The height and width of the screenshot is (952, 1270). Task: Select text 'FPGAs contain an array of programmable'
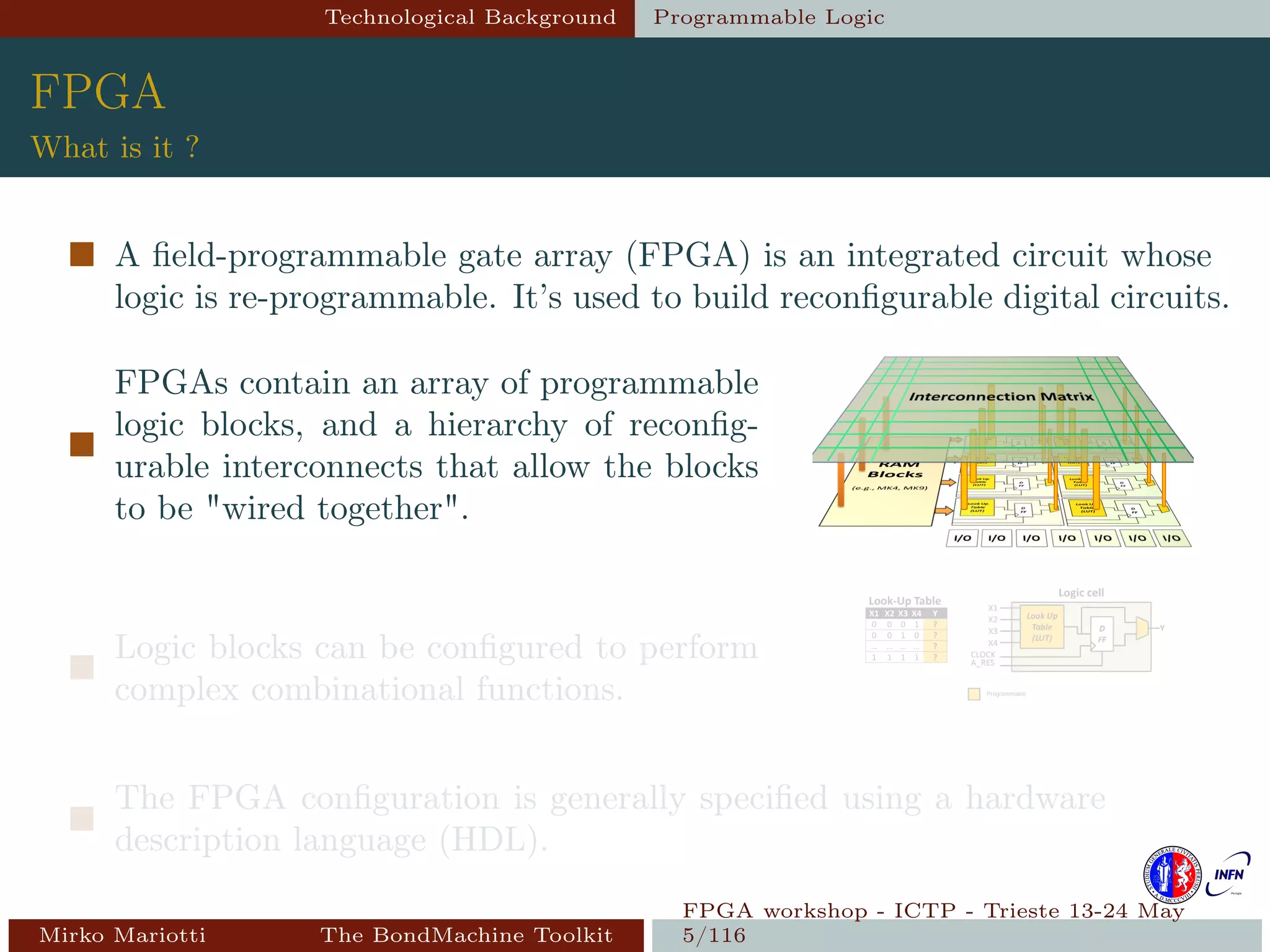pyautogui.click(x=437, y=383)
